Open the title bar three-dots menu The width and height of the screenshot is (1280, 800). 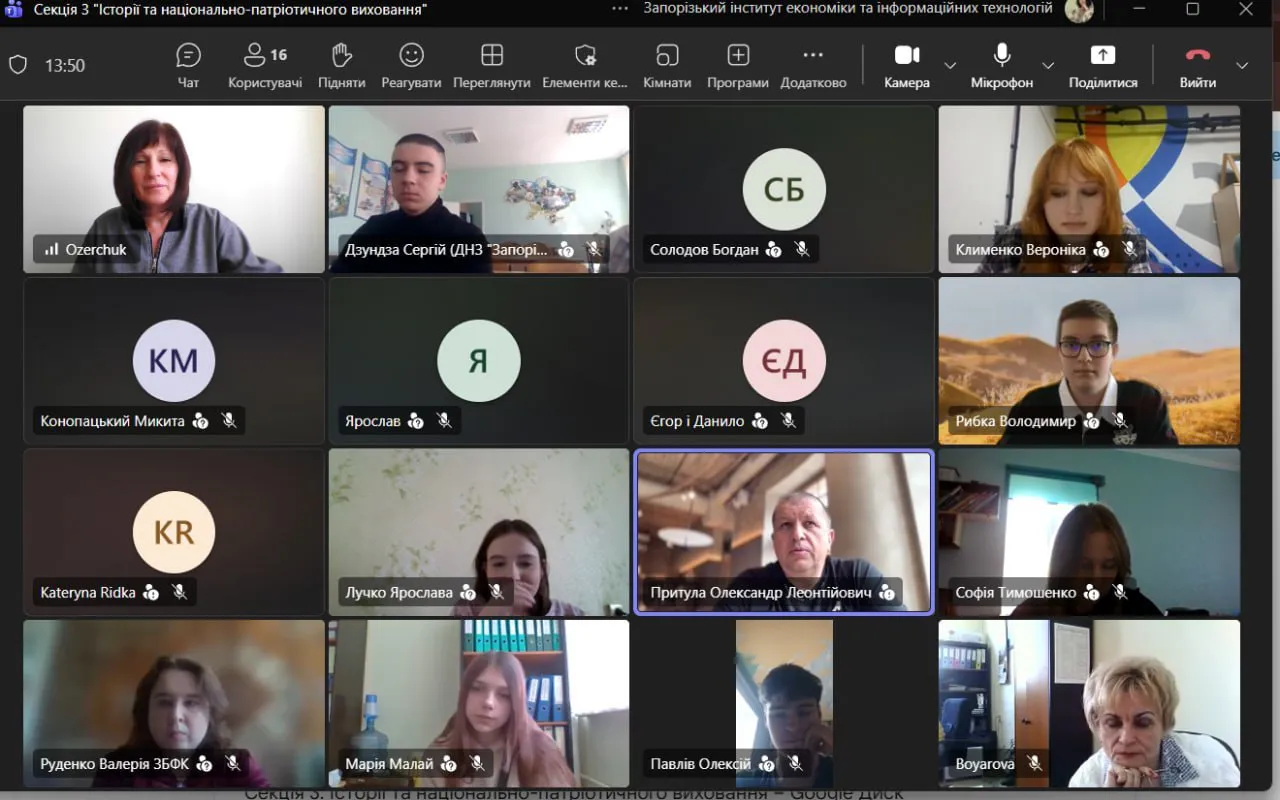(620, 9)
